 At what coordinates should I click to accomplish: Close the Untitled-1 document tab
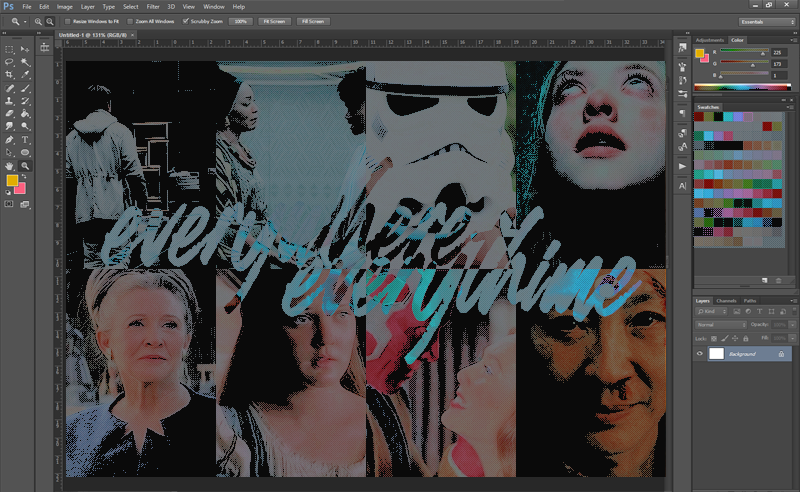132,35
